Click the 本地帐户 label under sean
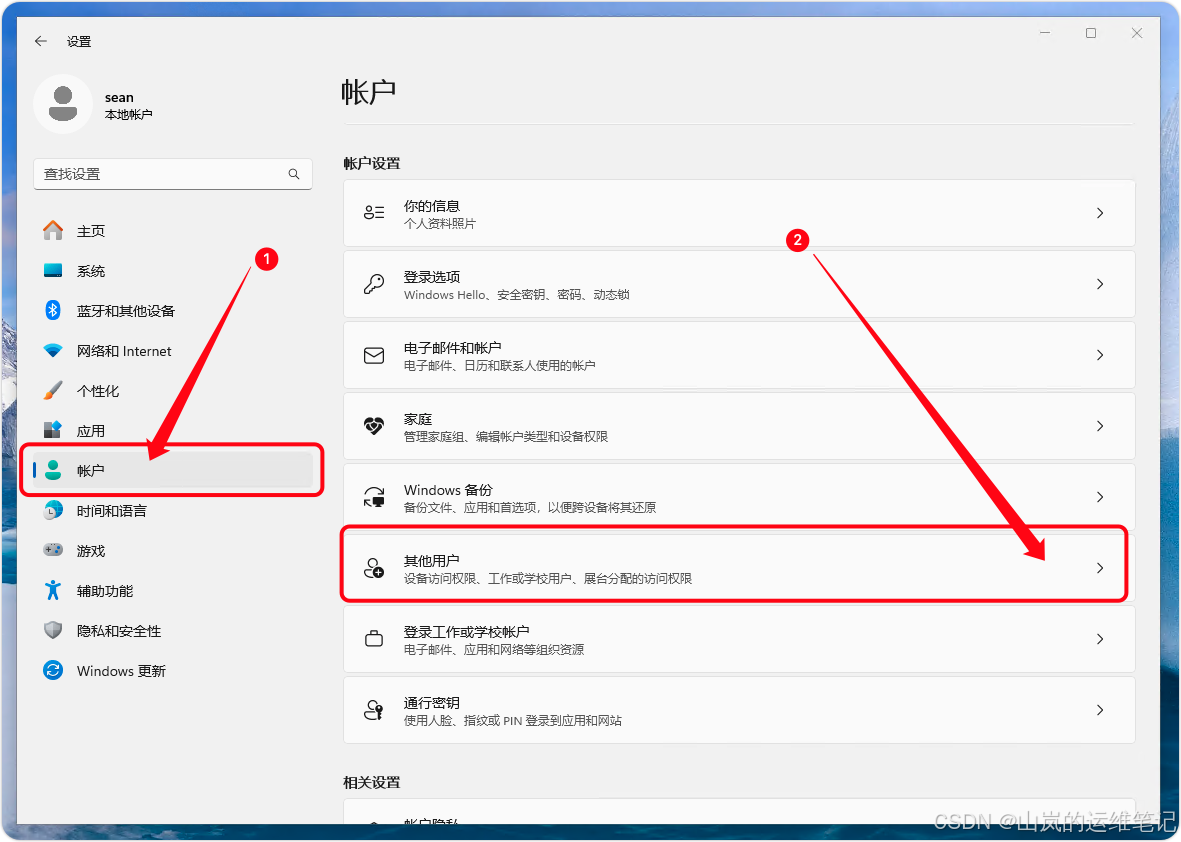The width and height of the screenshot is (1181, 842). [x=129, y=114]
